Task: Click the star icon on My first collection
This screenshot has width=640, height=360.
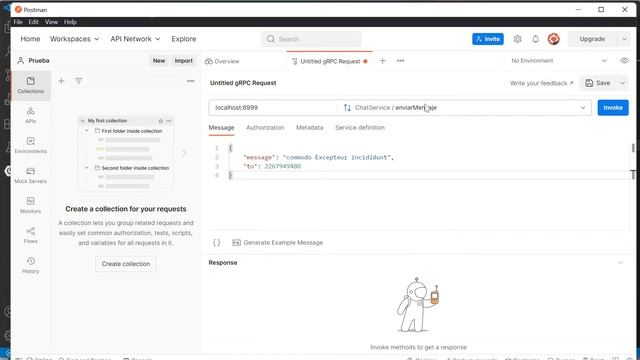Action: click(161, 121)
